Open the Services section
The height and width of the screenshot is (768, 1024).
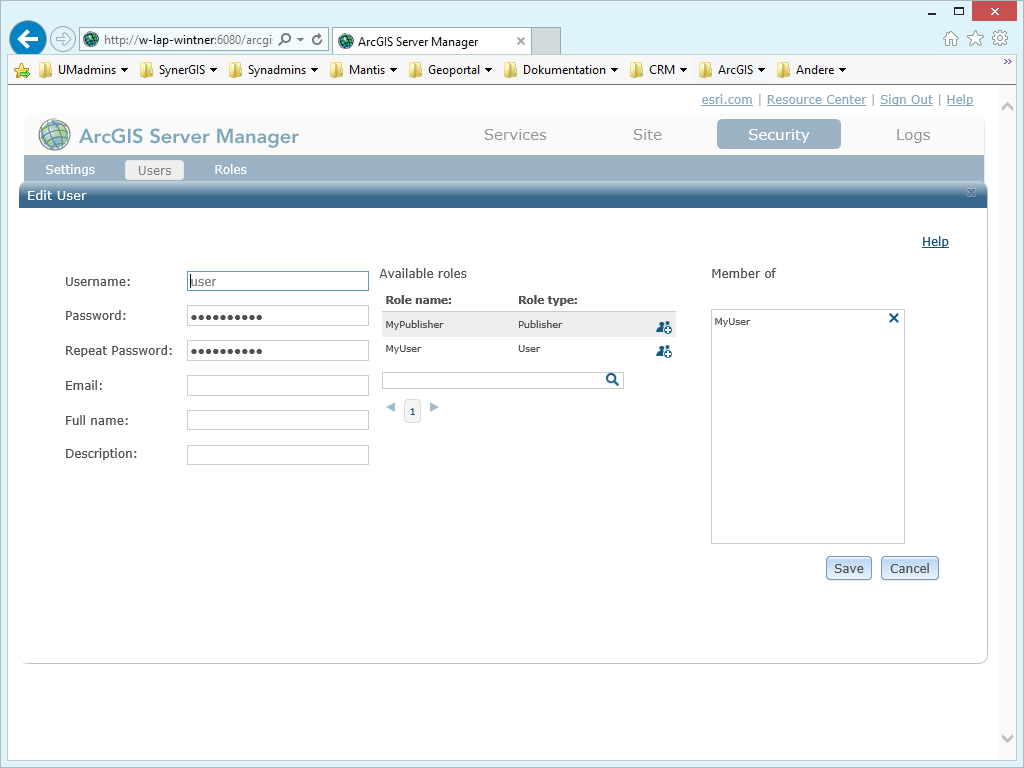[514, 134]
